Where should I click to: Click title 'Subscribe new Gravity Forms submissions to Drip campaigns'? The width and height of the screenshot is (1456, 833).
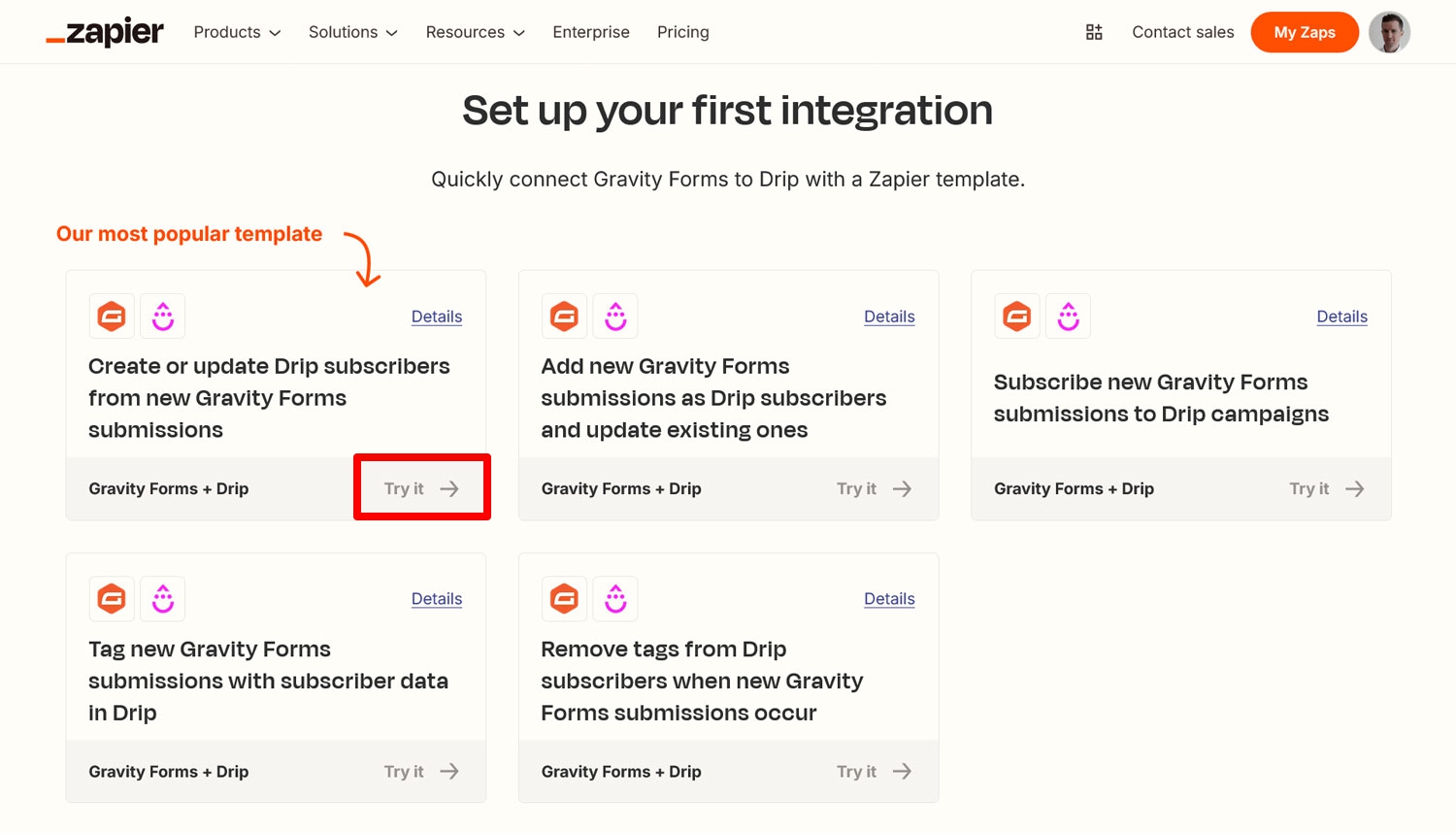click(x=1161, y=398)
